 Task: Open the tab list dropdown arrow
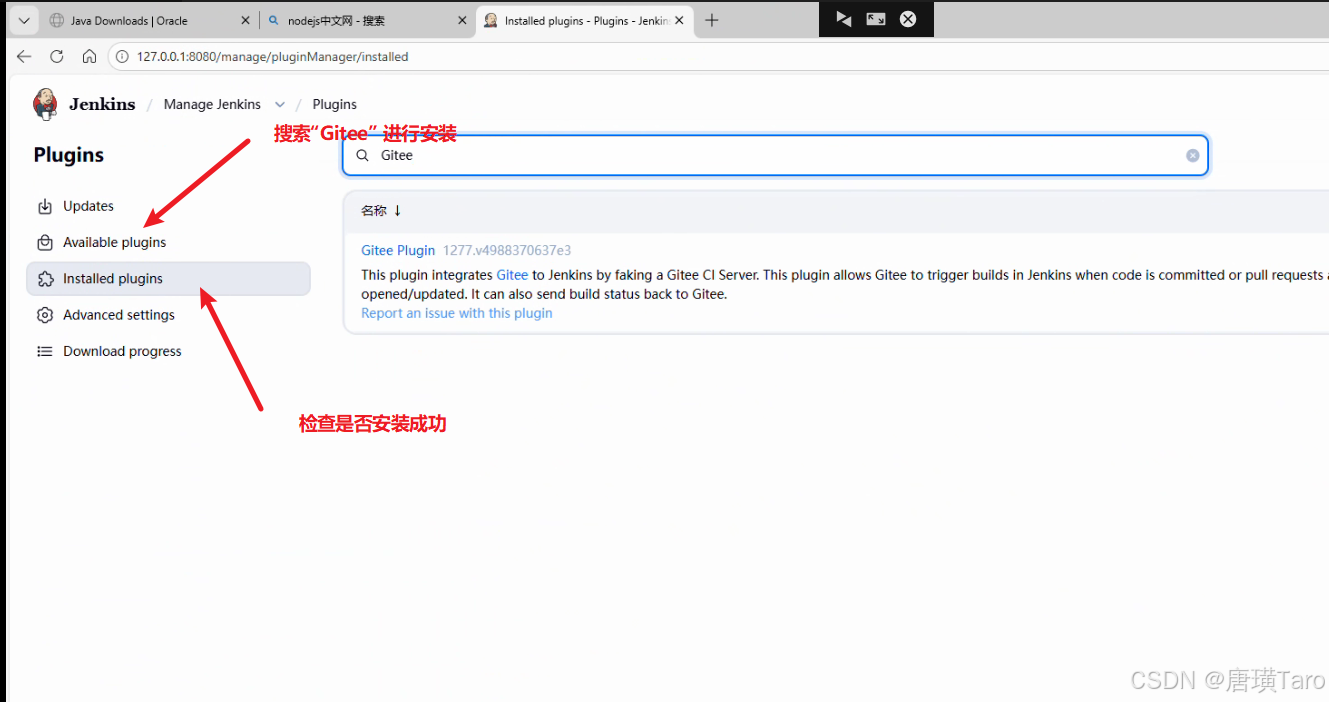[24, 20]
